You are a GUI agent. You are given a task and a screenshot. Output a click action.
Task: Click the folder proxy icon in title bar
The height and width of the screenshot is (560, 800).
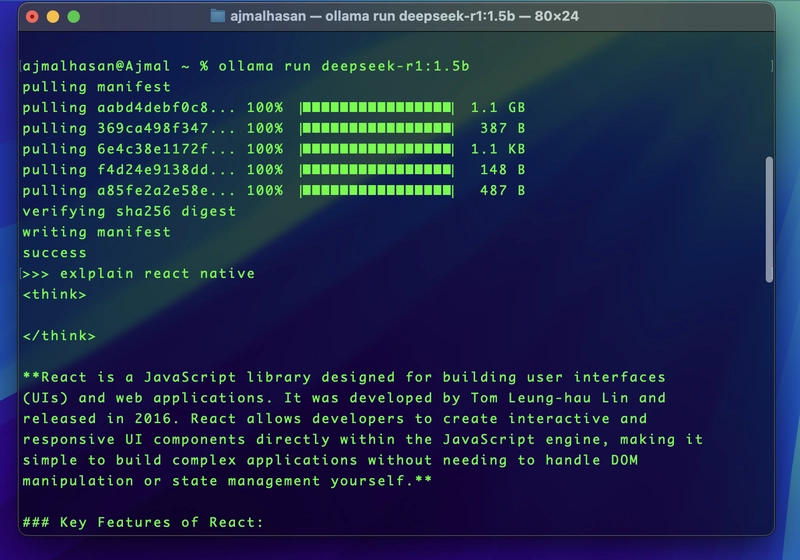coord(218,16)
